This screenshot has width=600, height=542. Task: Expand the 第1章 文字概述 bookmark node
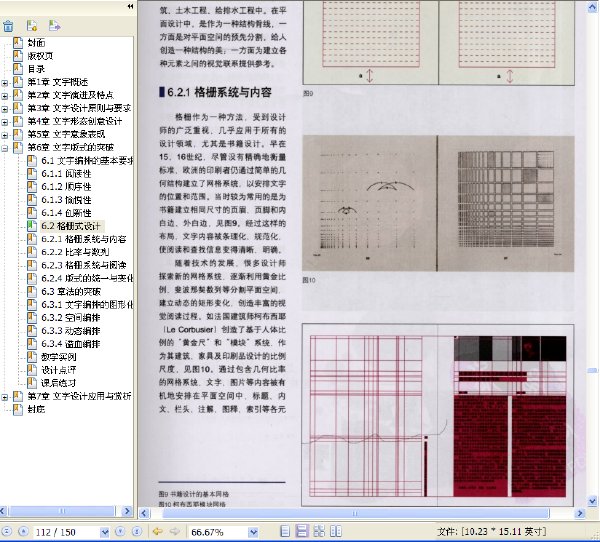point(5,82)
